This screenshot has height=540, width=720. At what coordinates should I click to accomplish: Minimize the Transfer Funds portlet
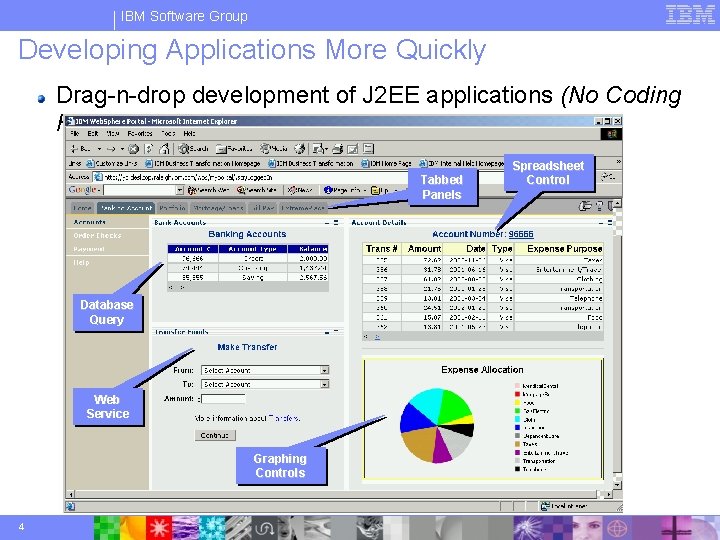(327, 332)
